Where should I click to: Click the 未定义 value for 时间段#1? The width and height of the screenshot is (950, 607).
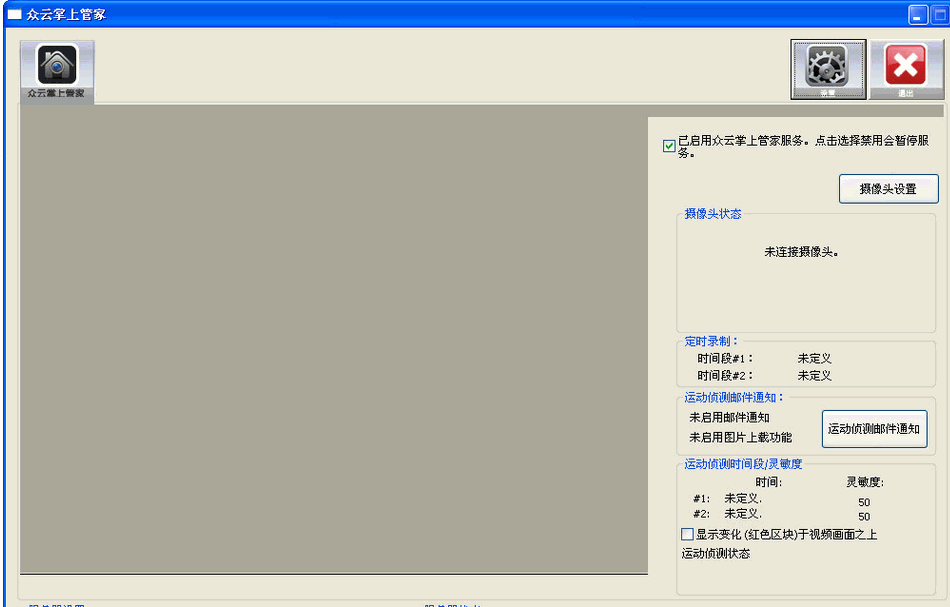(814, 359)
